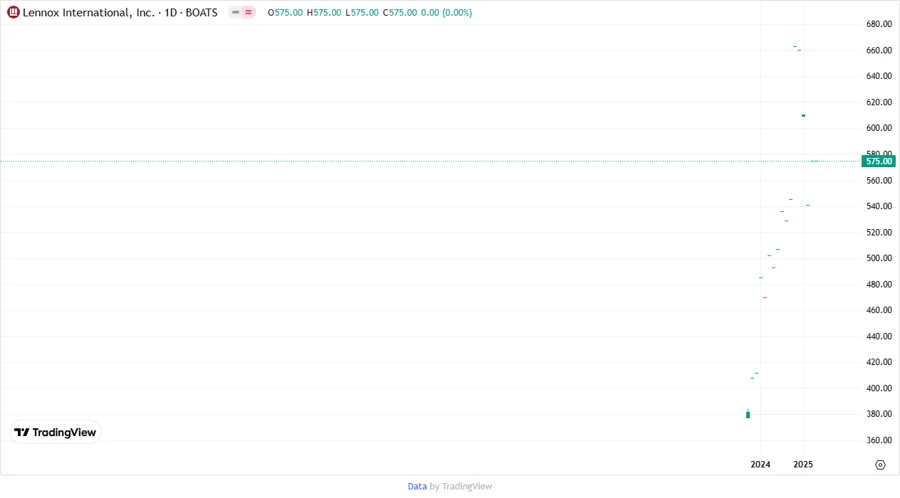Click the close price C575.00 value
The width and height of the screenshot is (900, 498).
(x=400, y=13)
